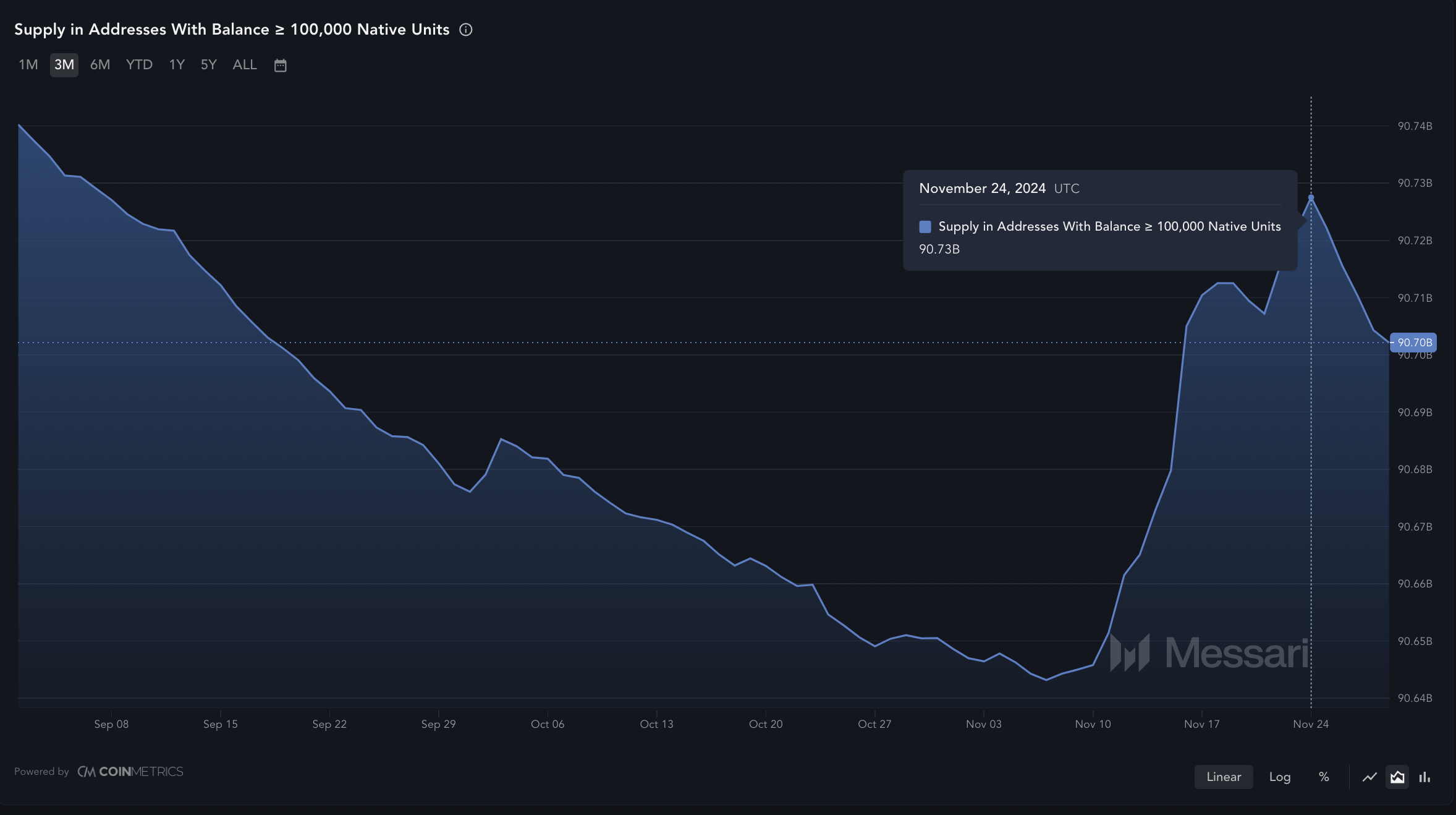Show ALL historical data range
Viewport: 1456px width, 815px height.
tap(245, 65)
